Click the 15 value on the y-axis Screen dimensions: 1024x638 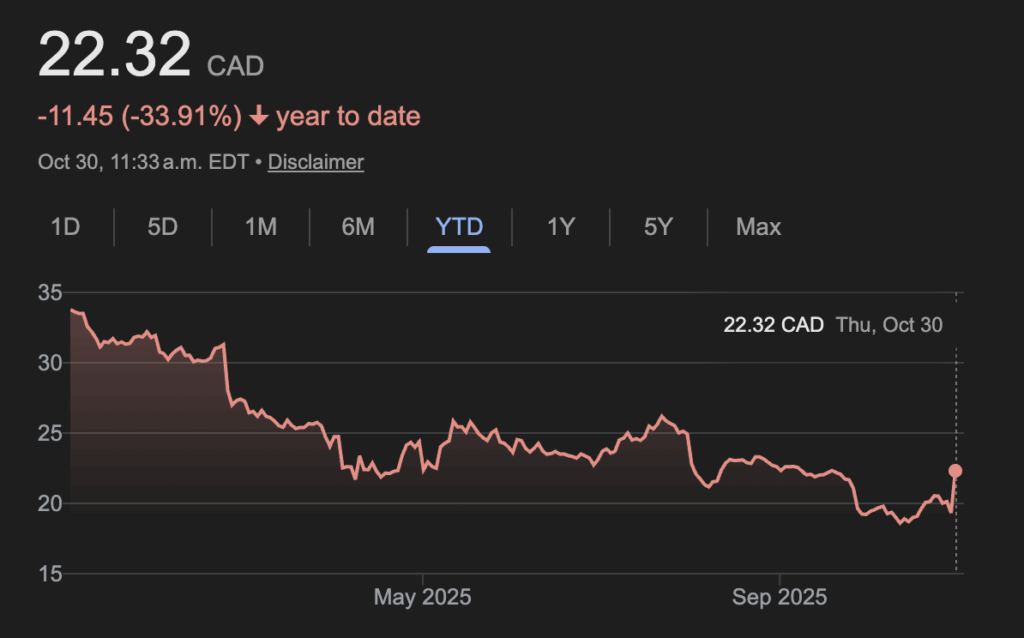(x=50, y=574)
